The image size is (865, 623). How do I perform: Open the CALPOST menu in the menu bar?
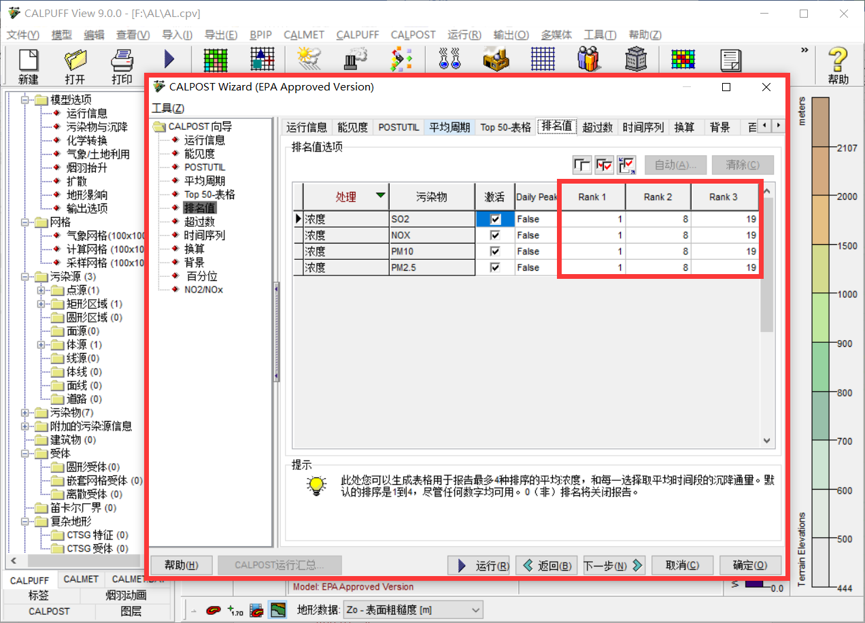point(413,35)
